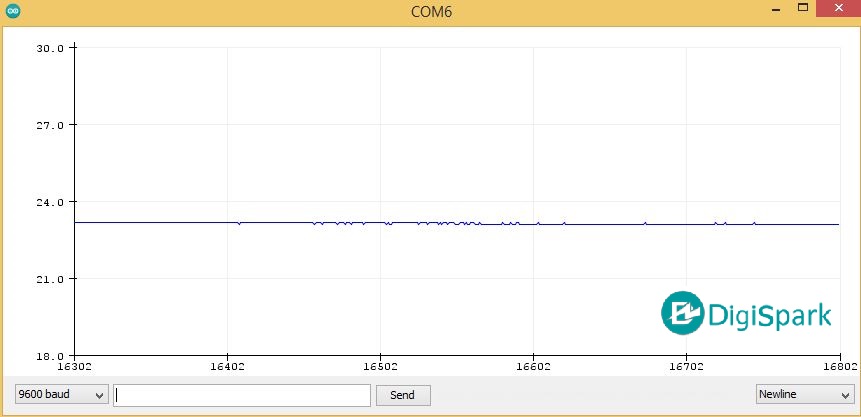This screenshot has width=861, height=417.
Task: Minimize the COM6 plotter window
Action: 775,10
